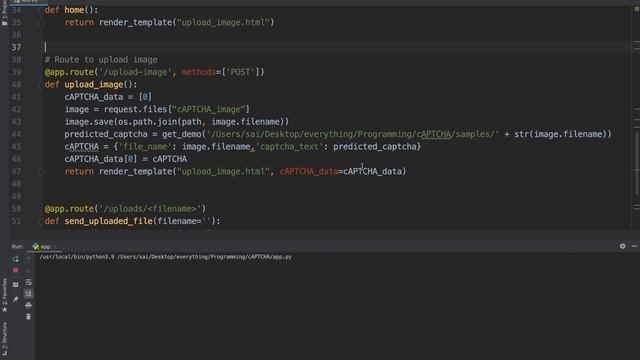Click 'file_name' dictionary key string
The height and width of the screenshot is (360, 640).
[x=145, y=147]
